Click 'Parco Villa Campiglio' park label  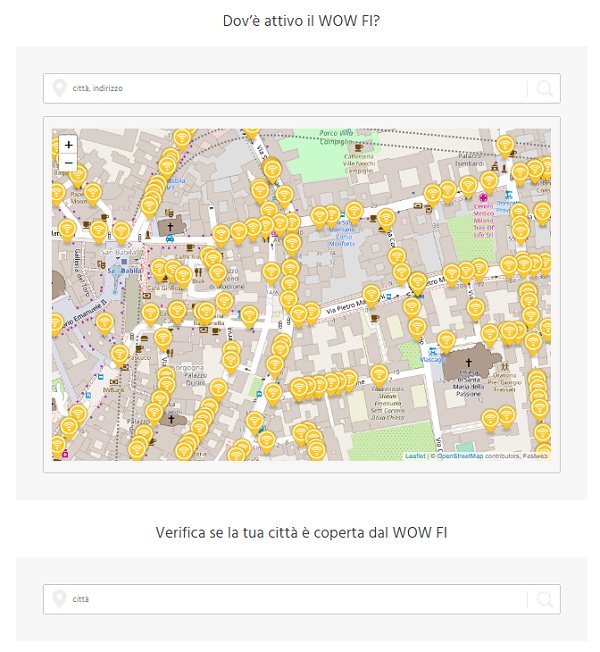tap(336, 137)
